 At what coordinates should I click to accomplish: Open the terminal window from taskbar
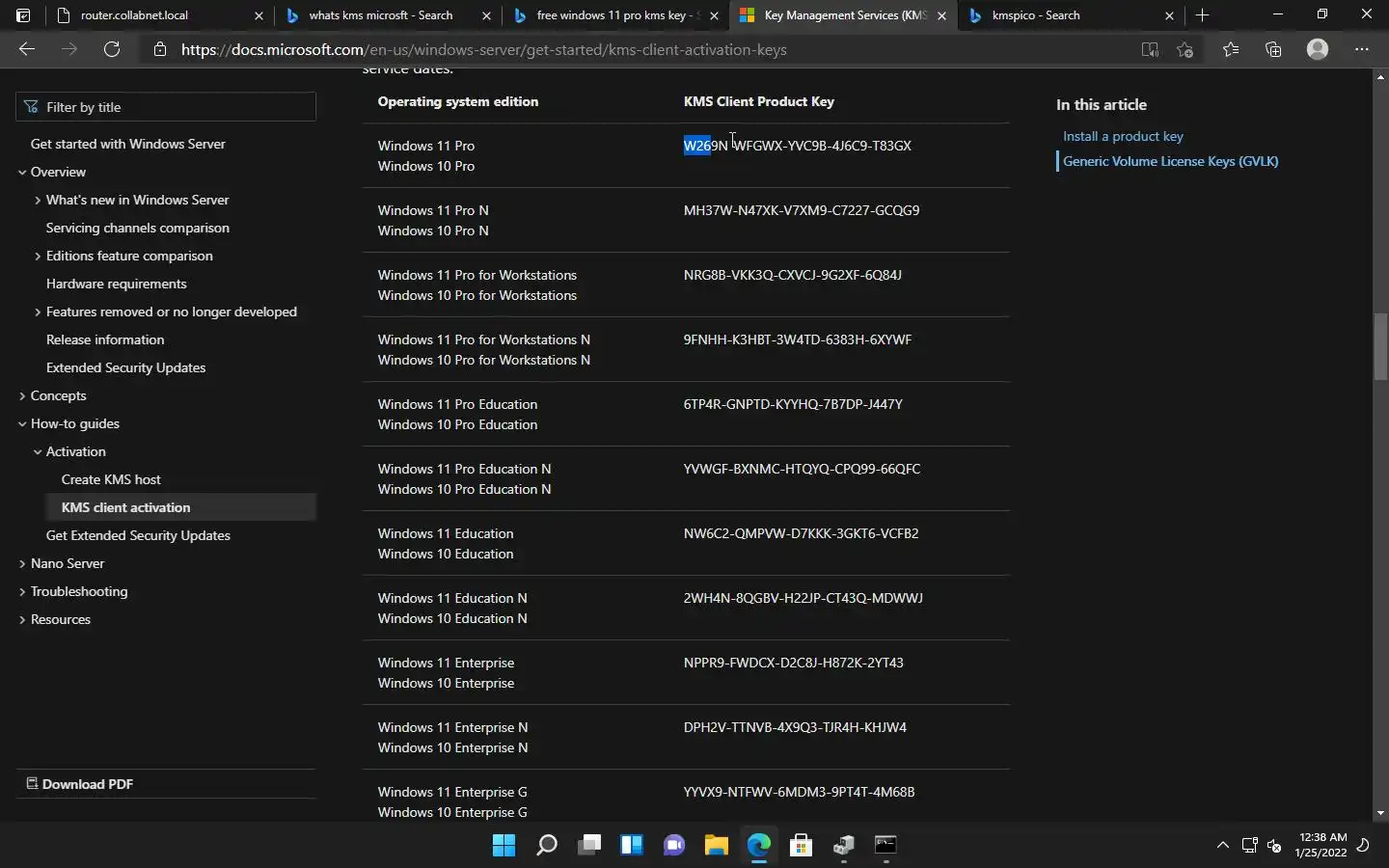pos(885,846)
